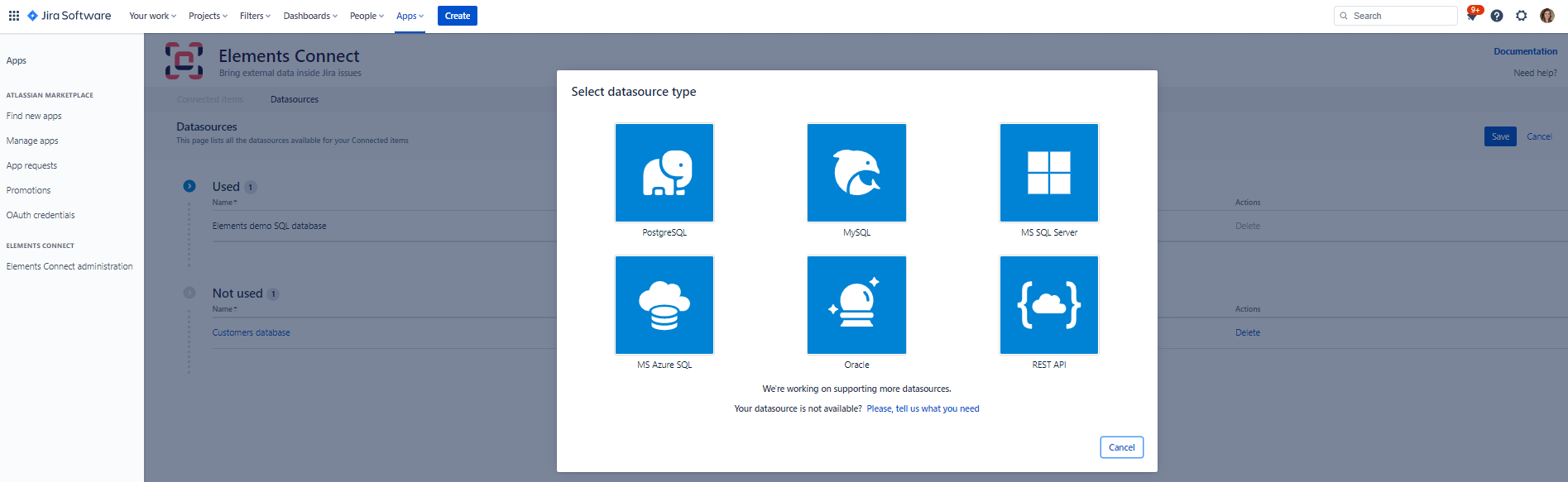This screenshot has width=1568, height=482.
Task: Select the MS Azure SQL datasource icon
Action: (664, 305)
